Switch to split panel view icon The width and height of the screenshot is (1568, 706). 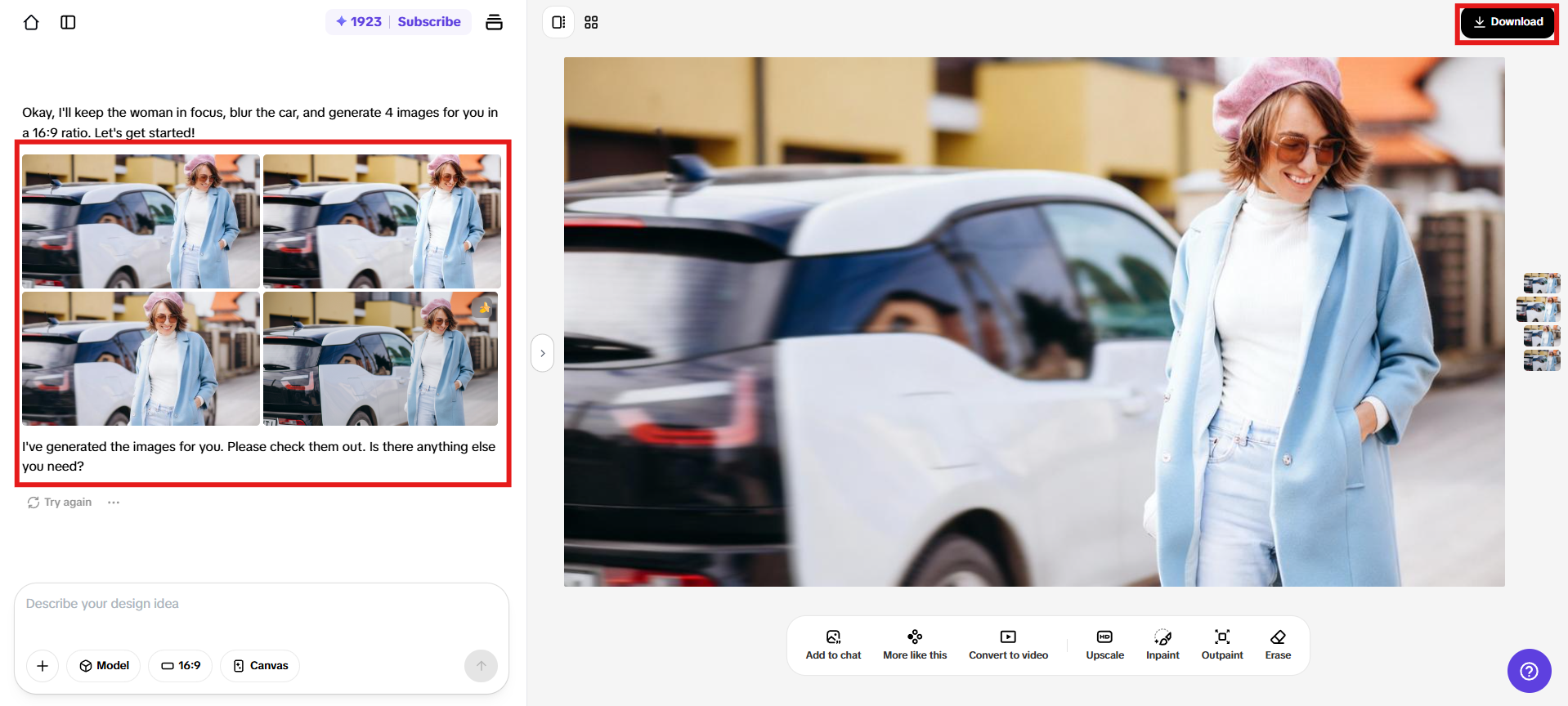pyautogui.click(x=558, y=22)
